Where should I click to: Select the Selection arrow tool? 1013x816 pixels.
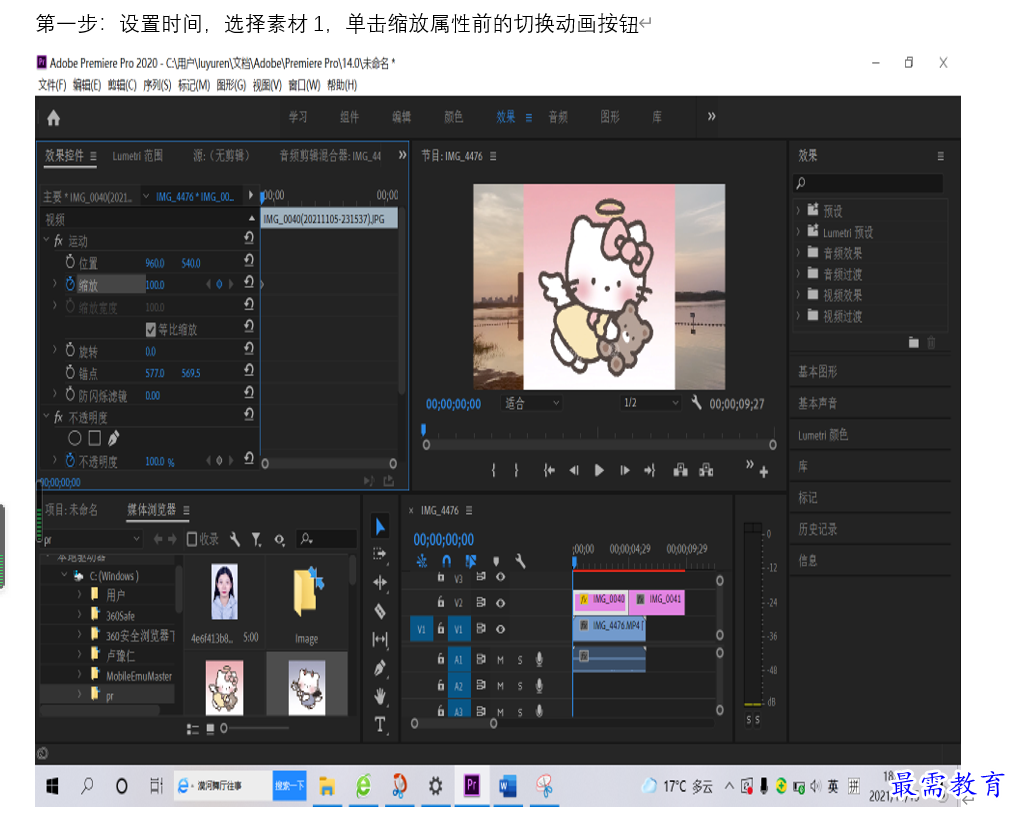[x=380, y=527]
